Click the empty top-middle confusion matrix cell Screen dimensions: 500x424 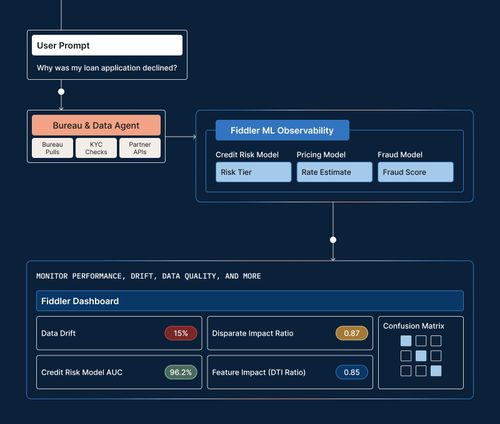click(421, 341)
